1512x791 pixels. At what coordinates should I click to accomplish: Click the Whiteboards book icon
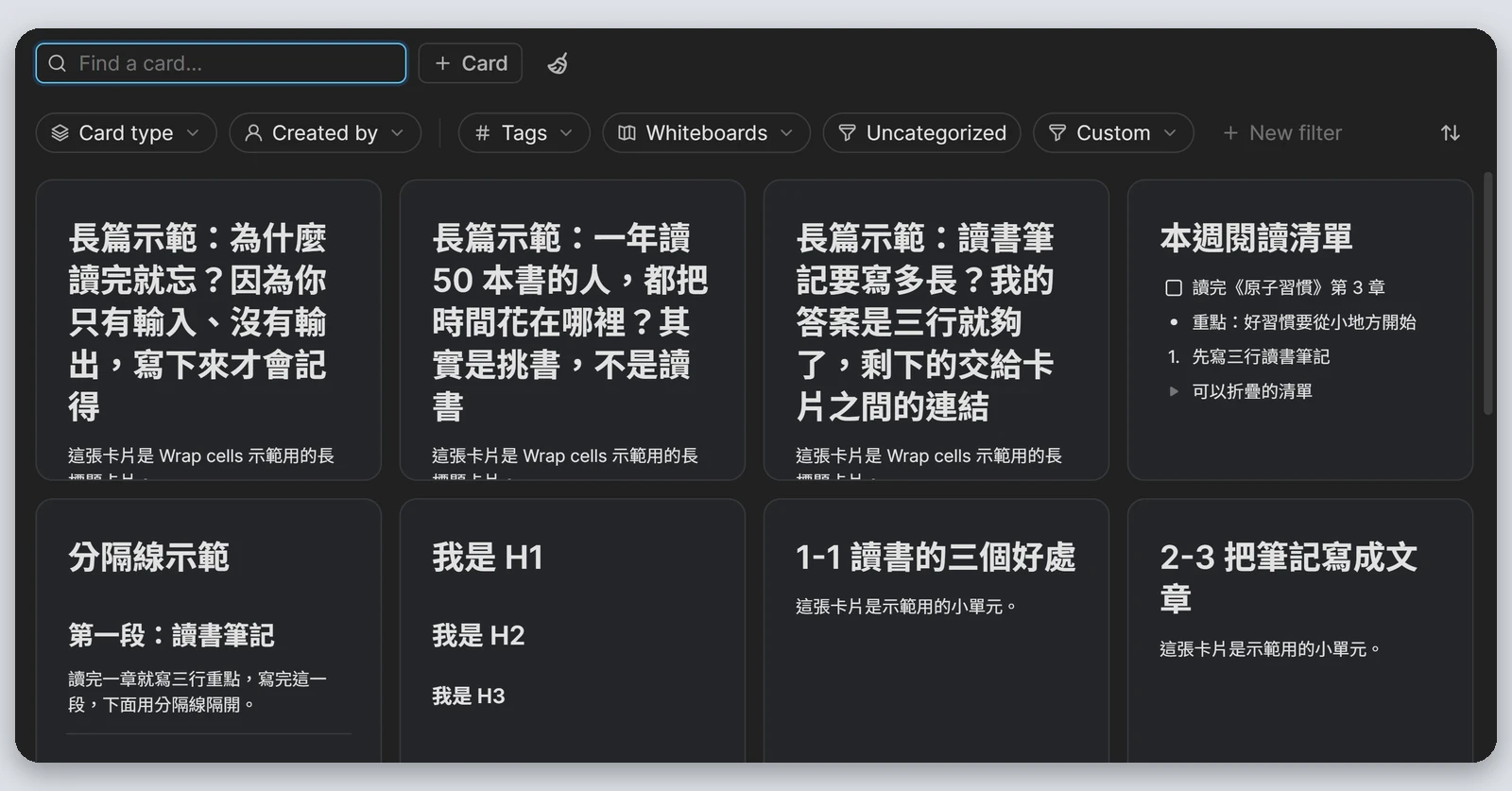coord(627,133)
